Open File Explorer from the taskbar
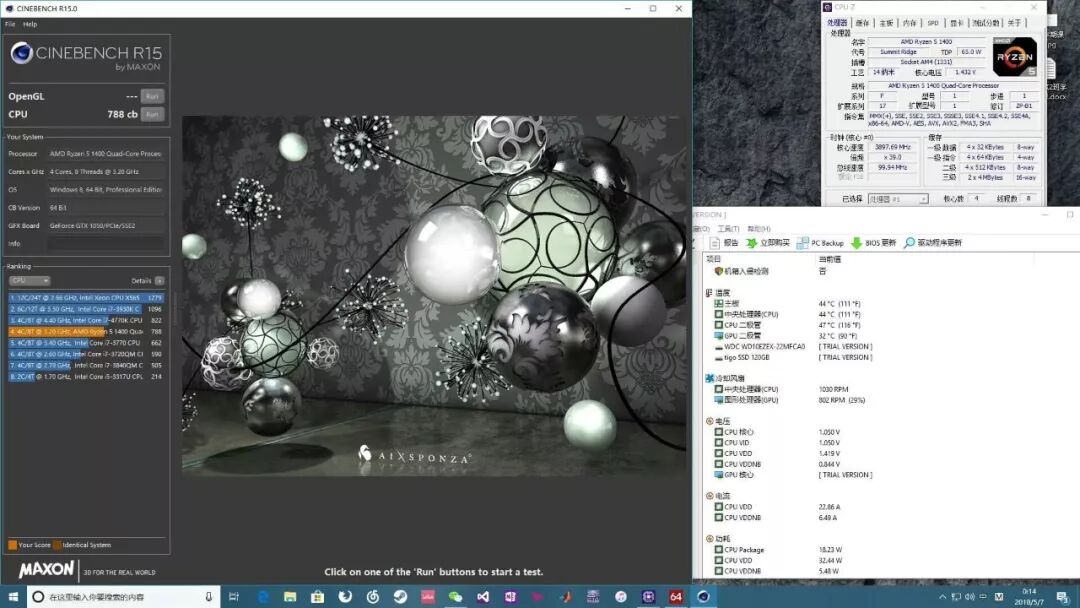Screen dimensions: 1080x608 [290, 597]
